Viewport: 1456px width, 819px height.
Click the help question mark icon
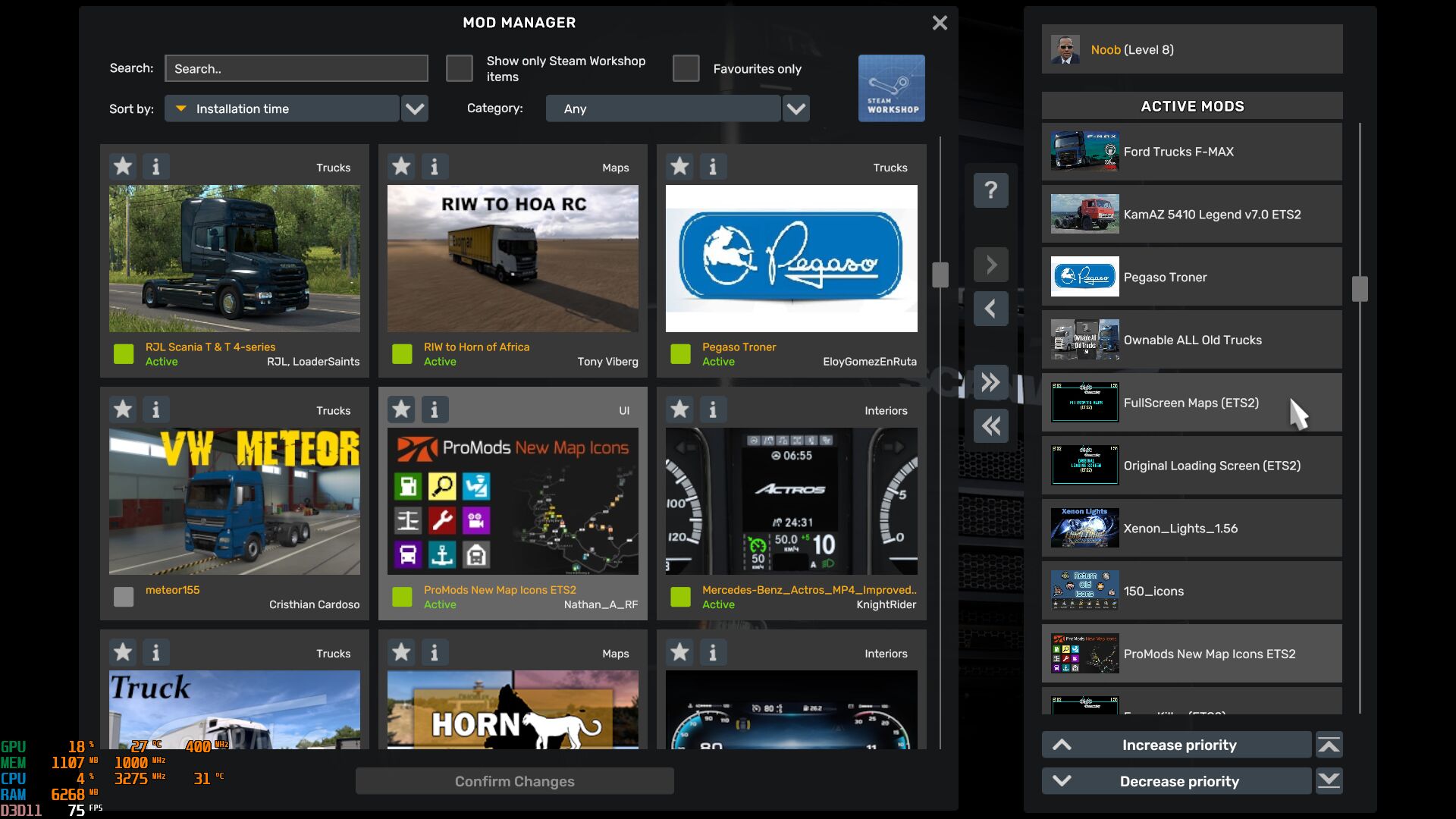(990, 190)
